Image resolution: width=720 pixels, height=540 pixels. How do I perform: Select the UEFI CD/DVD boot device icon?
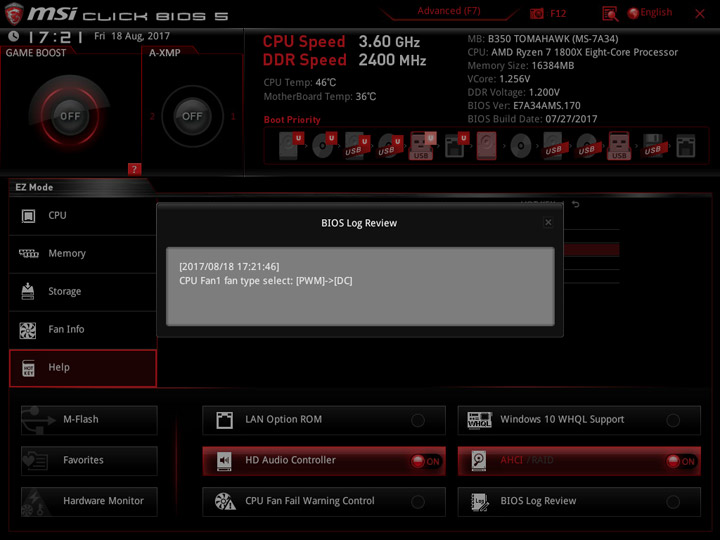(324, 146)
